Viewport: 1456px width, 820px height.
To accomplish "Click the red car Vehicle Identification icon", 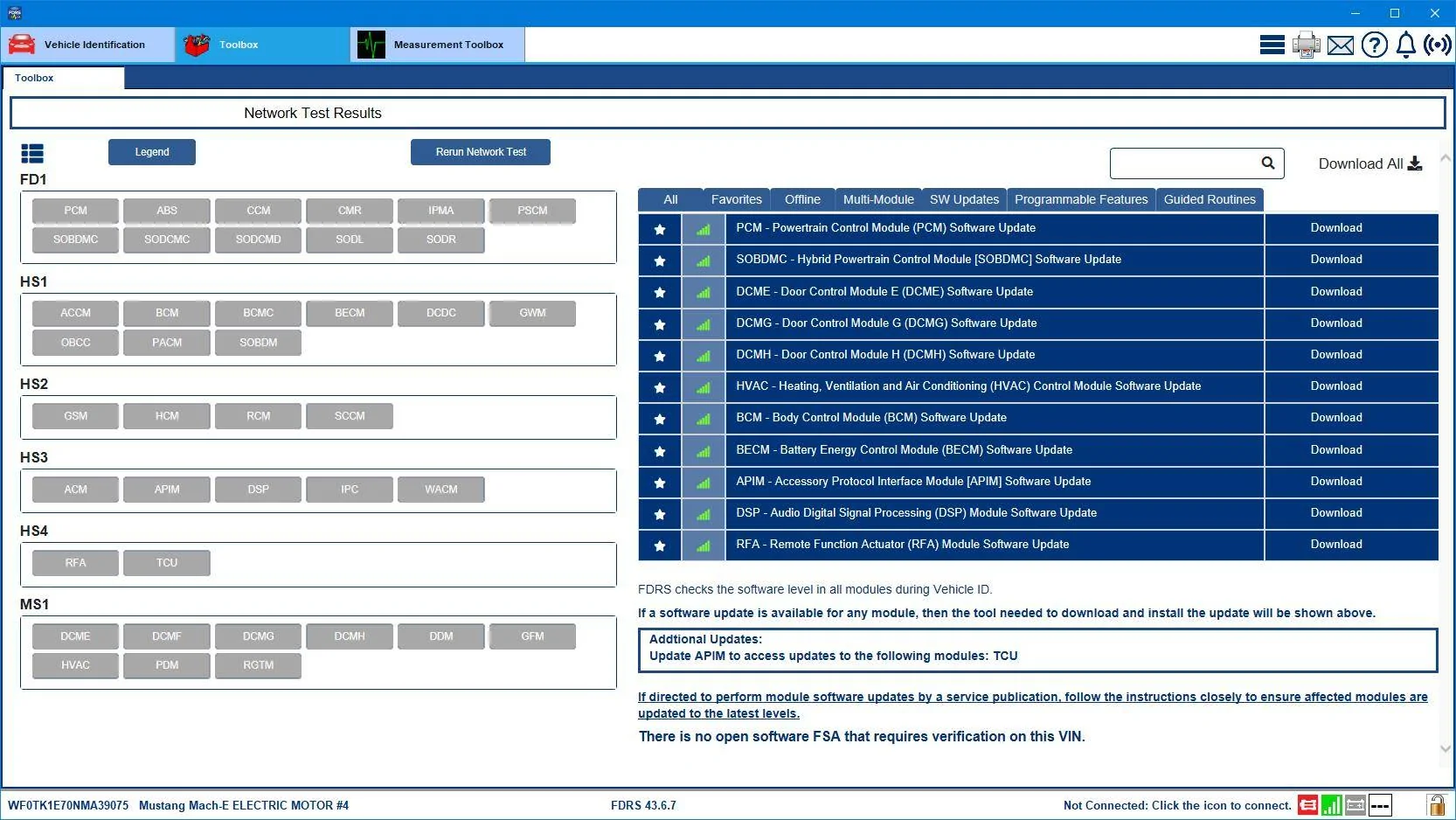I will (x=22, y=45).
